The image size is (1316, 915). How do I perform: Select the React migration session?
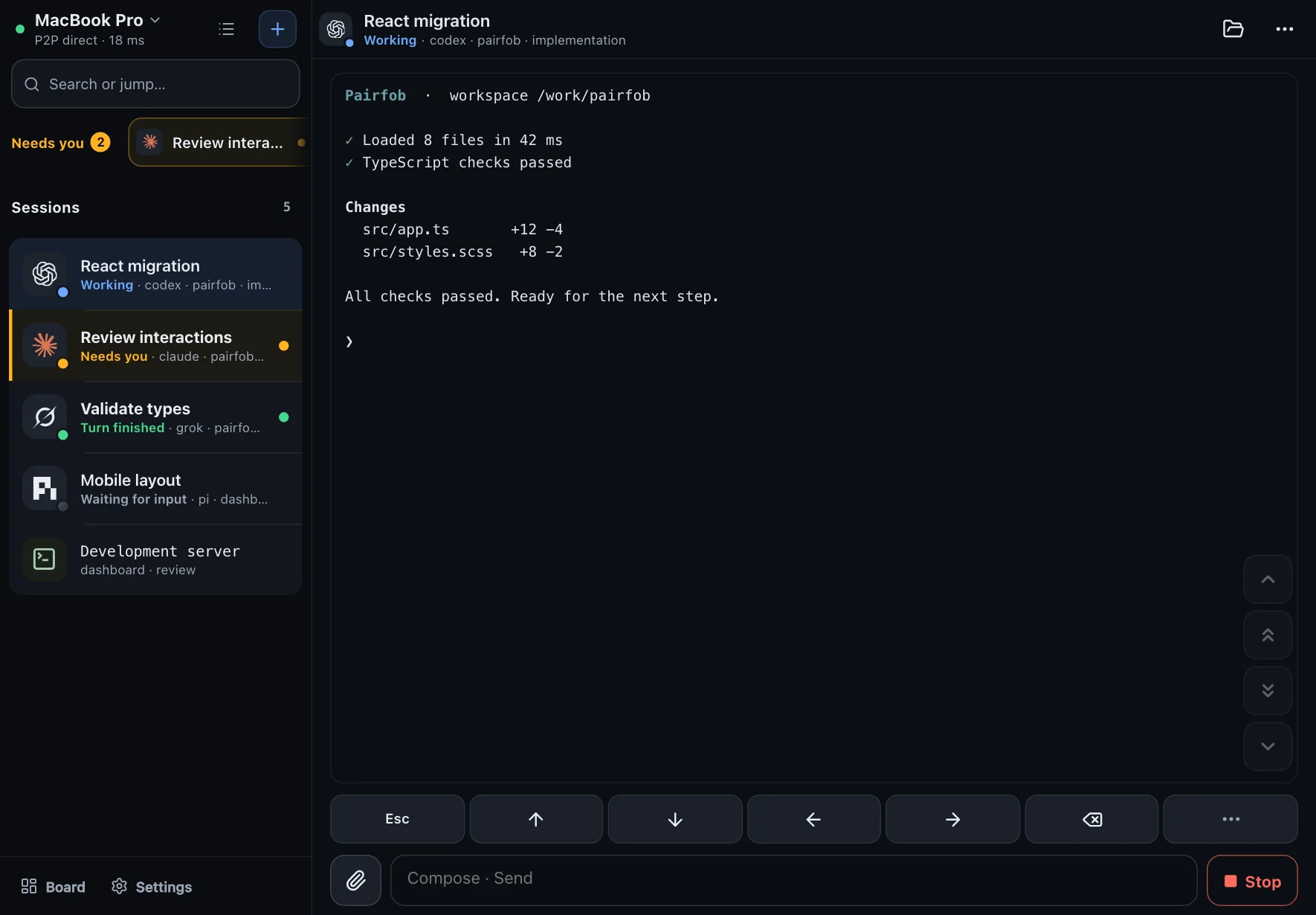tap(155, 274)
